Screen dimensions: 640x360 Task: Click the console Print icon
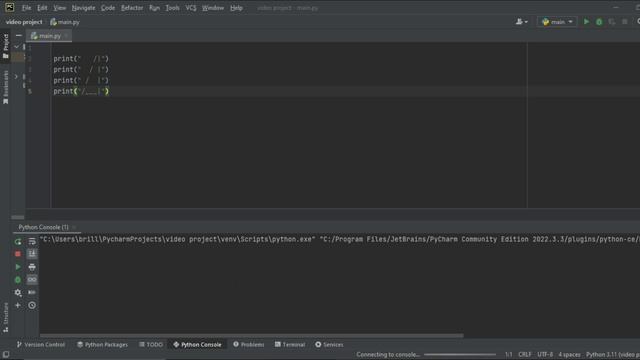click(x=32, y=267)
